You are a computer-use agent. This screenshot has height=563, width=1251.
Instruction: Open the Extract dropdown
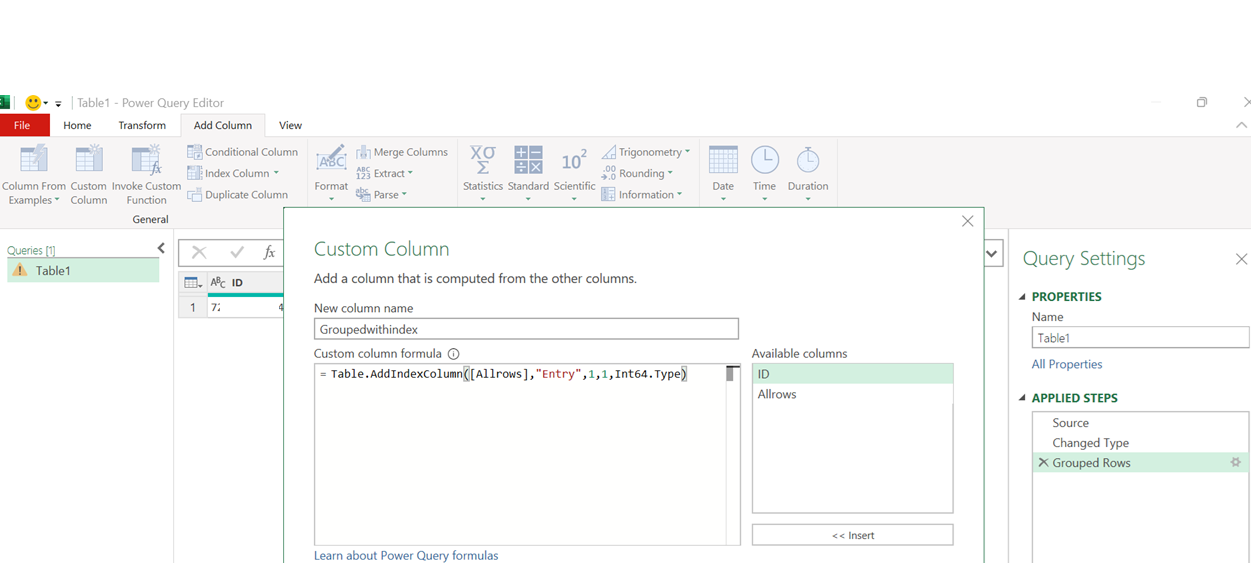(384, 173)
